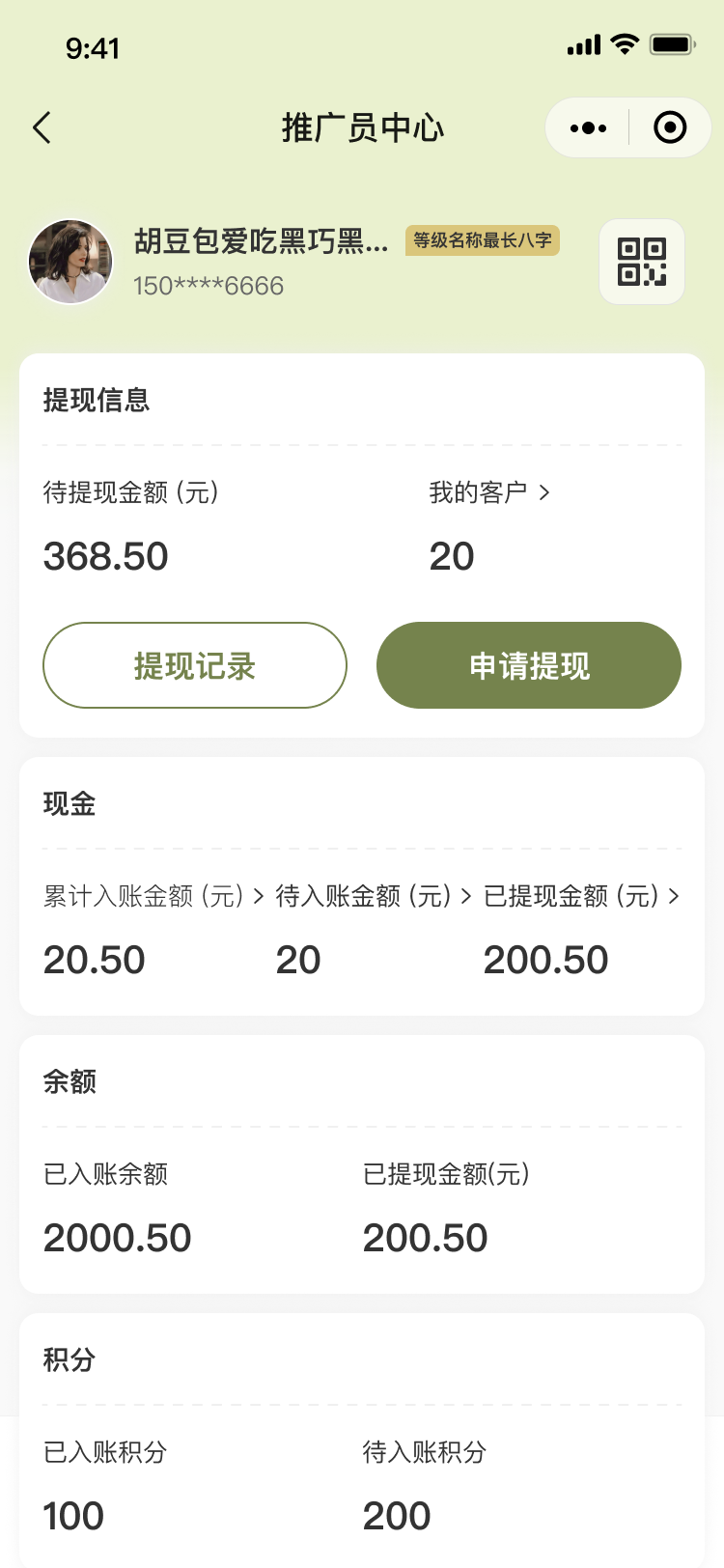Click the 申请提现 button
Viewport: 724px width, 1568px height.
529,665
